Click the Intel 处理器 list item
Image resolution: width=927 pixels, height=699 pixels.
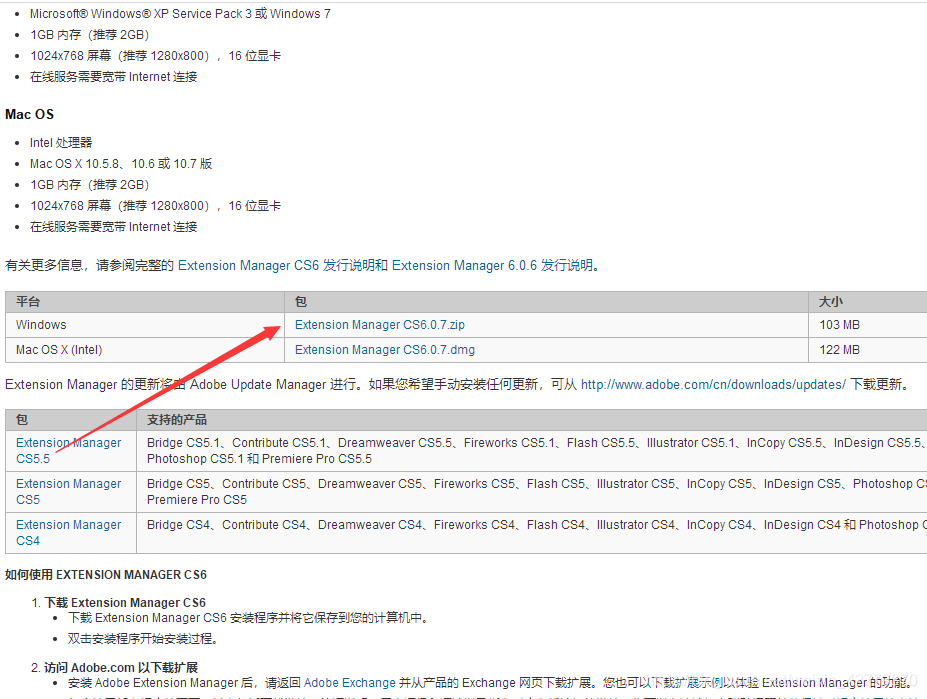point(61,143)
